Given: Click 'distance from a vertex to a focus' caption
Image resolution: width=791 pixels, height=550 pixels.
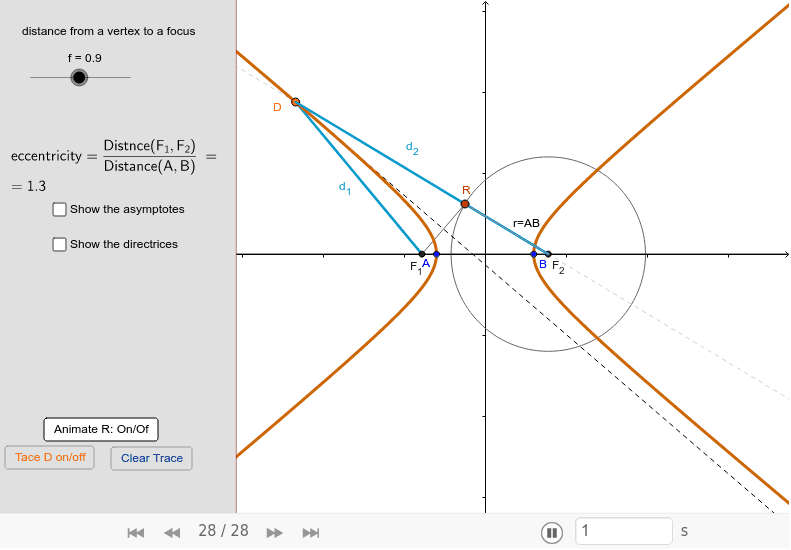Looking at the screenshot, I should [x=108, y=31].
